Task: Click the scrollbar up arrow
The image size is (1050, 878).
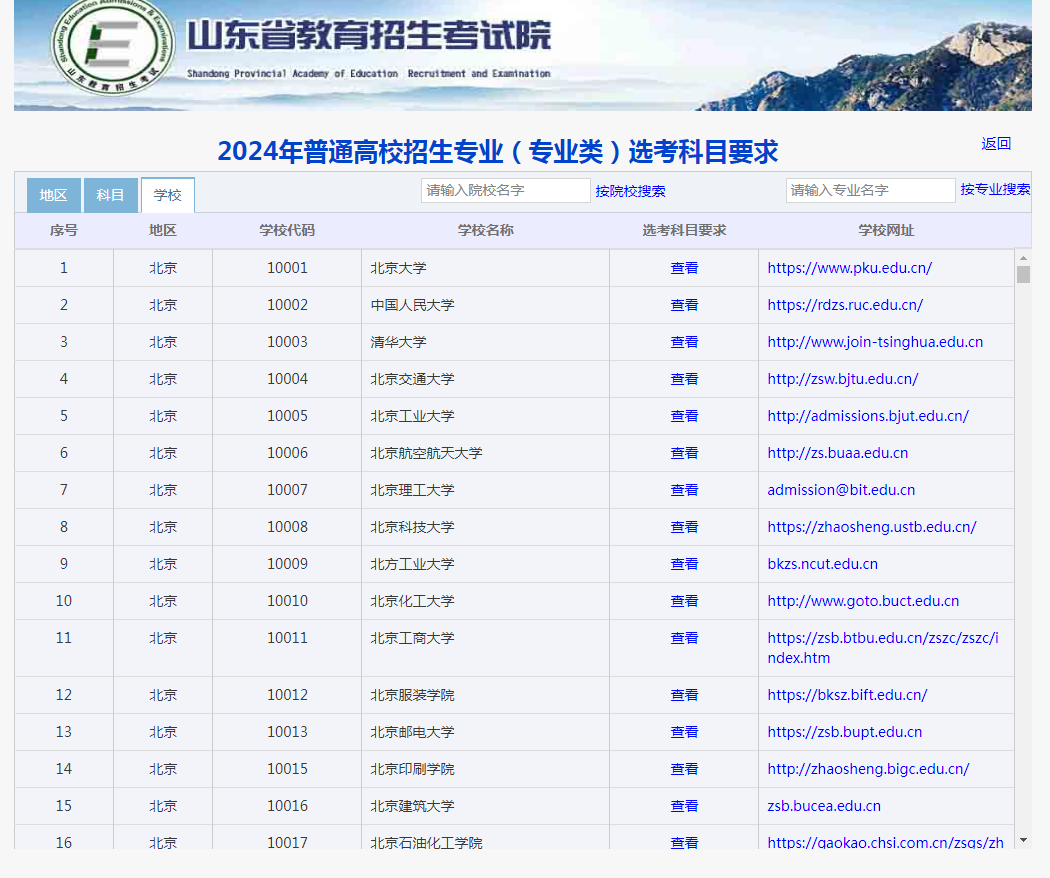Action: 1023,258
